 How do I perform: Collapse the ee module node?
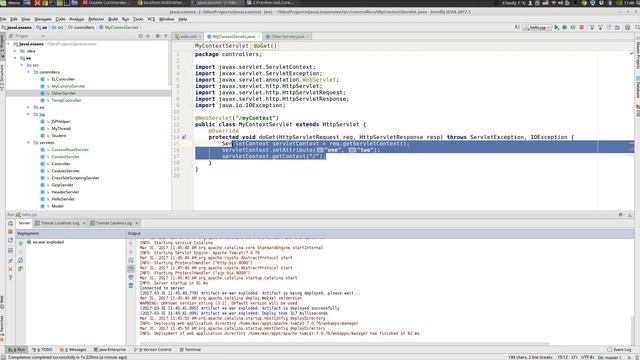click(16, 58)
